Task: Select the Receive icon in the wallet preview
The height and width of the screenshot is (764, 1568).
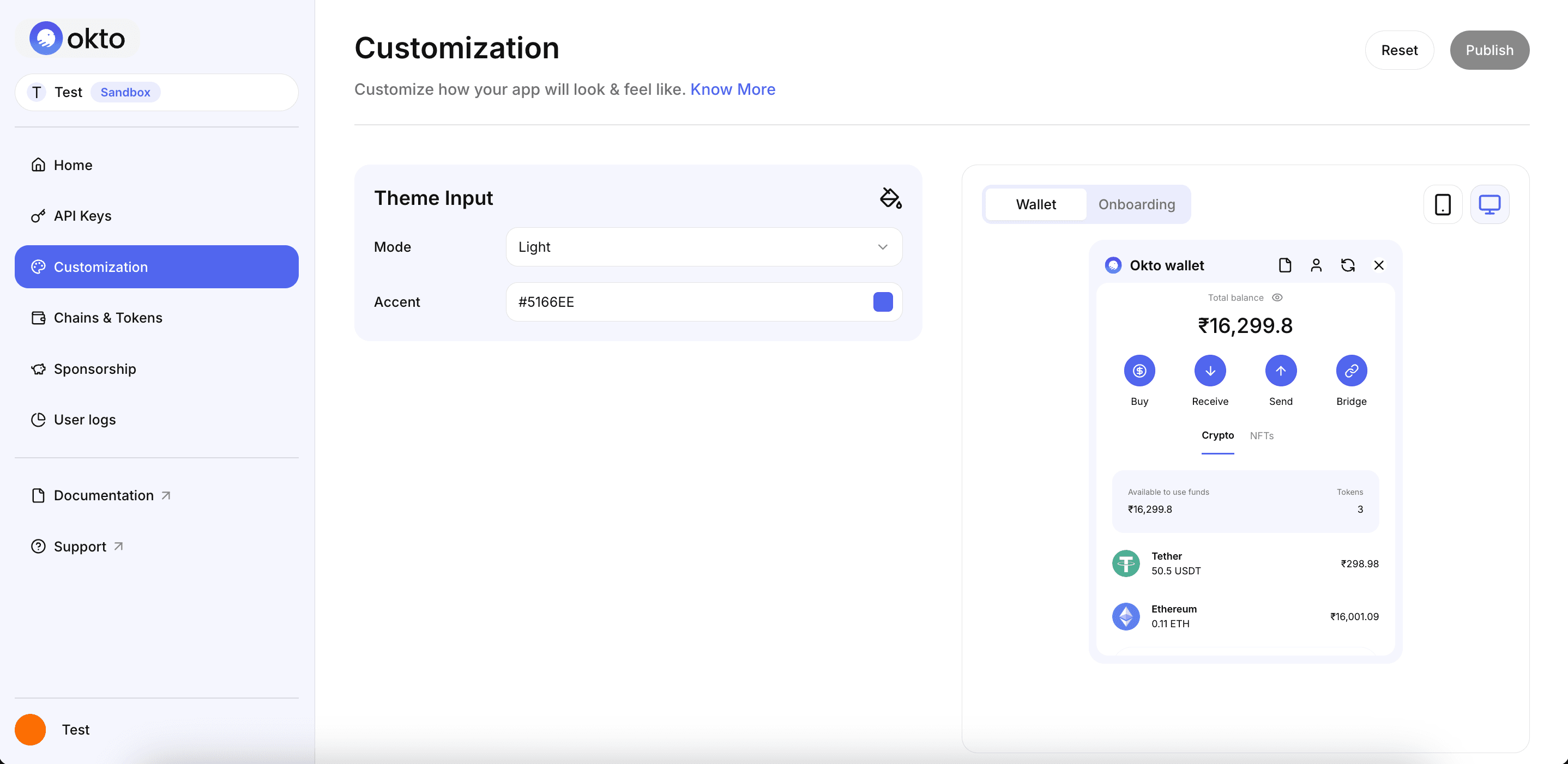Action: click(x=1209, y=371)
